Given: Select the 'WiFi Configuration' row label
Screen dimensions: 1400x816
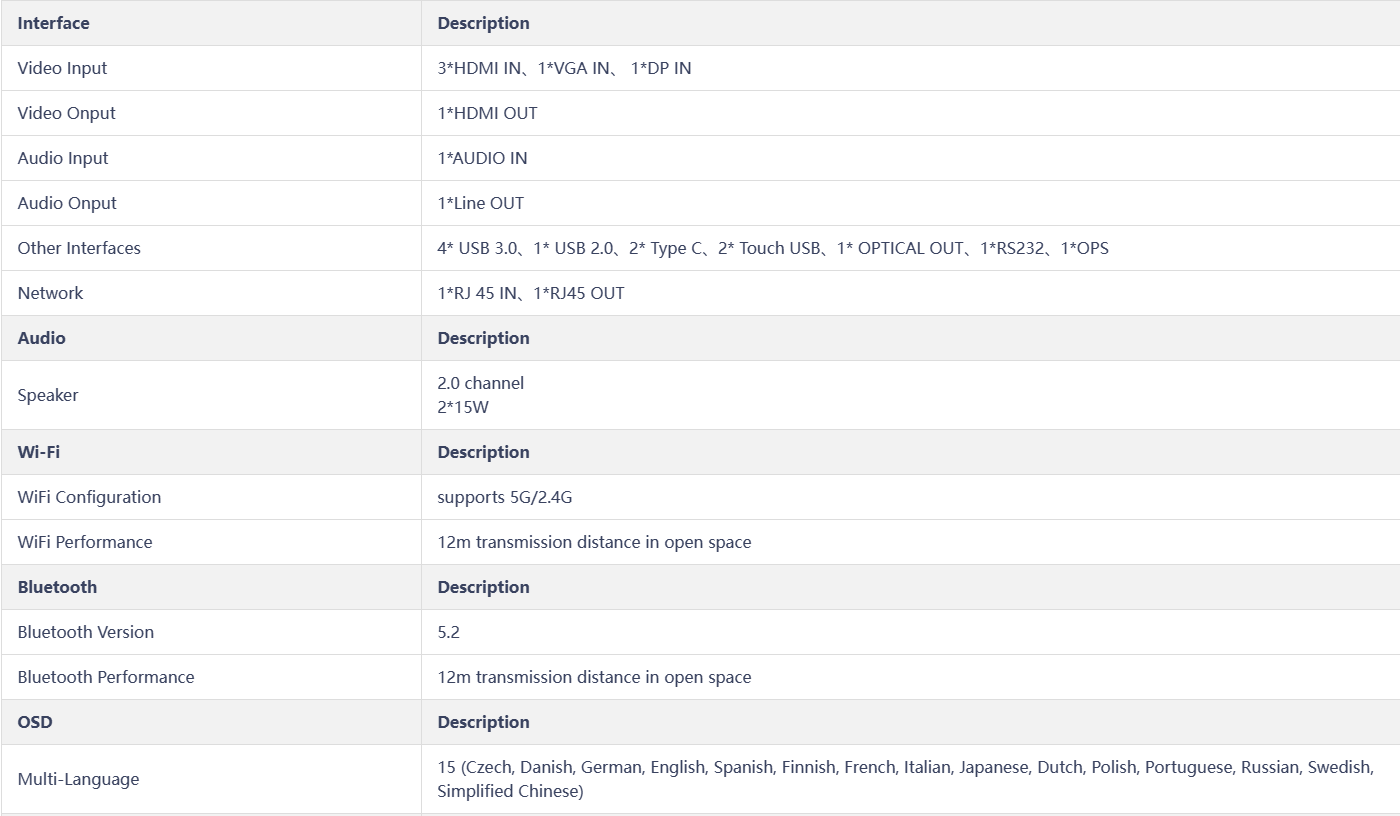Looking at the screenshot, I should 89,497.
